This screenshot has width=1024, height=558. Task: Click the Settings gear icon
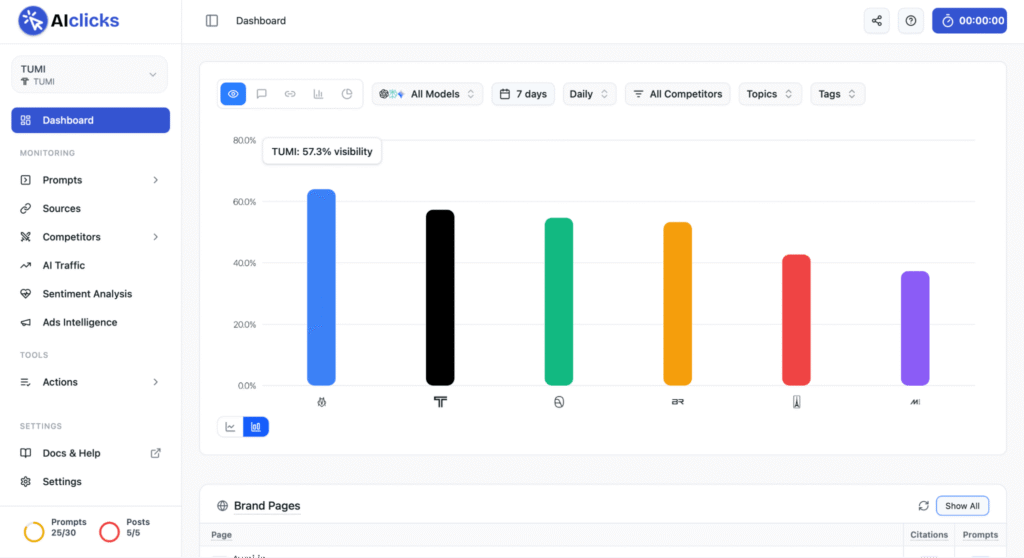[x=25, y=482]
